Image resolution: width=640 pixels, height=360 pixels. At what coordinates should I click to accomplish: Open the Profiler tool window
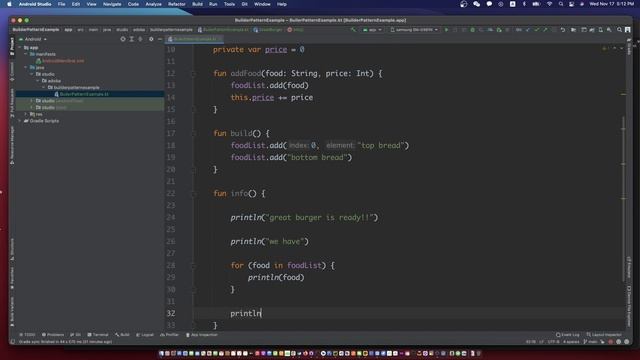point(170,335)
